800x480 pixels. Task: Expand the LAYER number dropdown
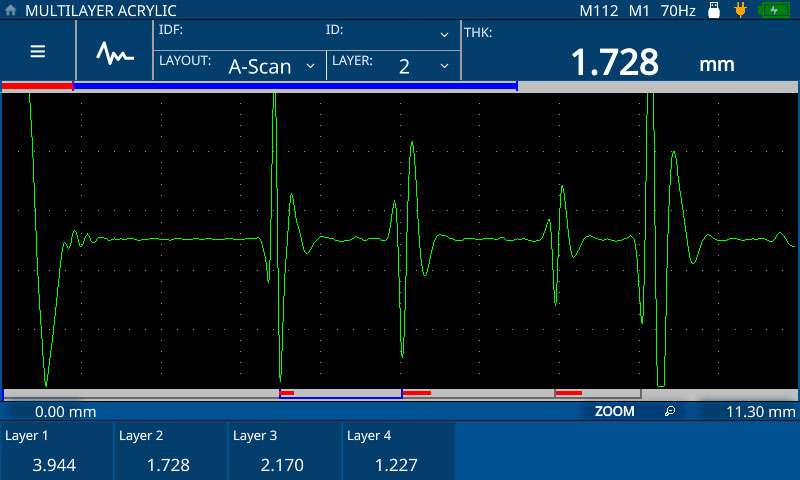[392, 65]
